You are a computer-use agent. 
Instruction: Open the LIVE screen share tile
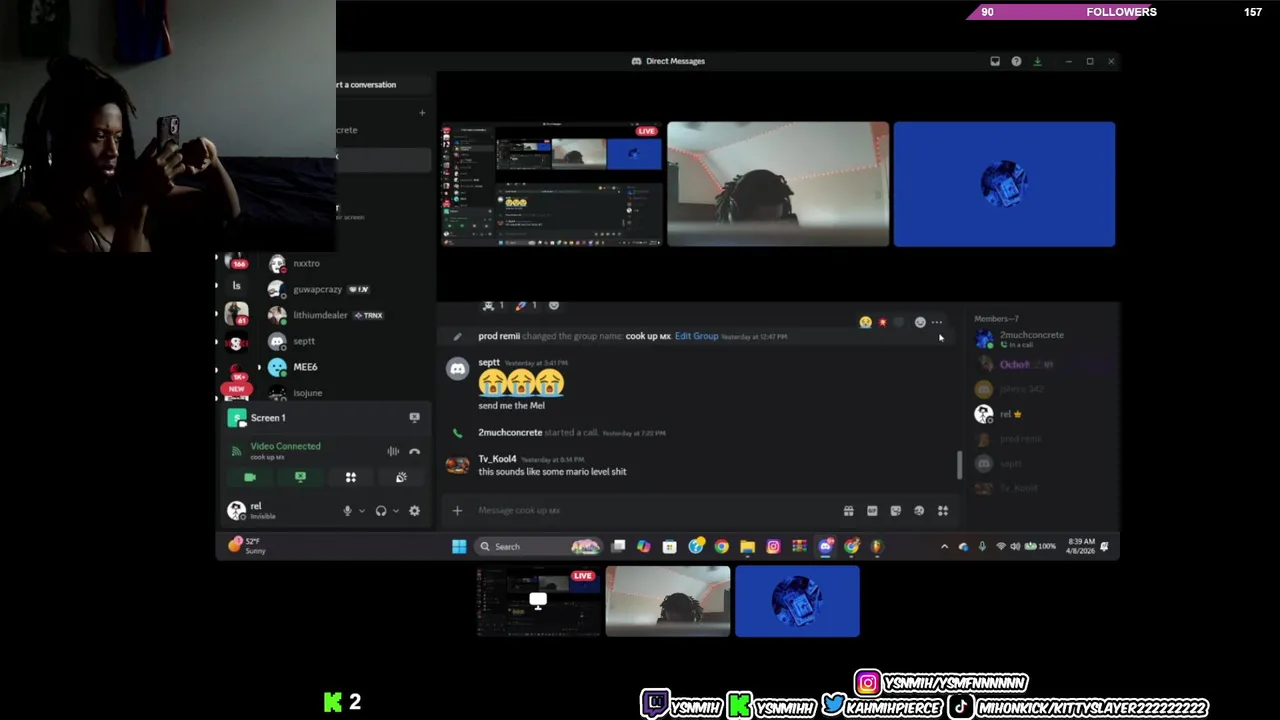click(552, 184)
